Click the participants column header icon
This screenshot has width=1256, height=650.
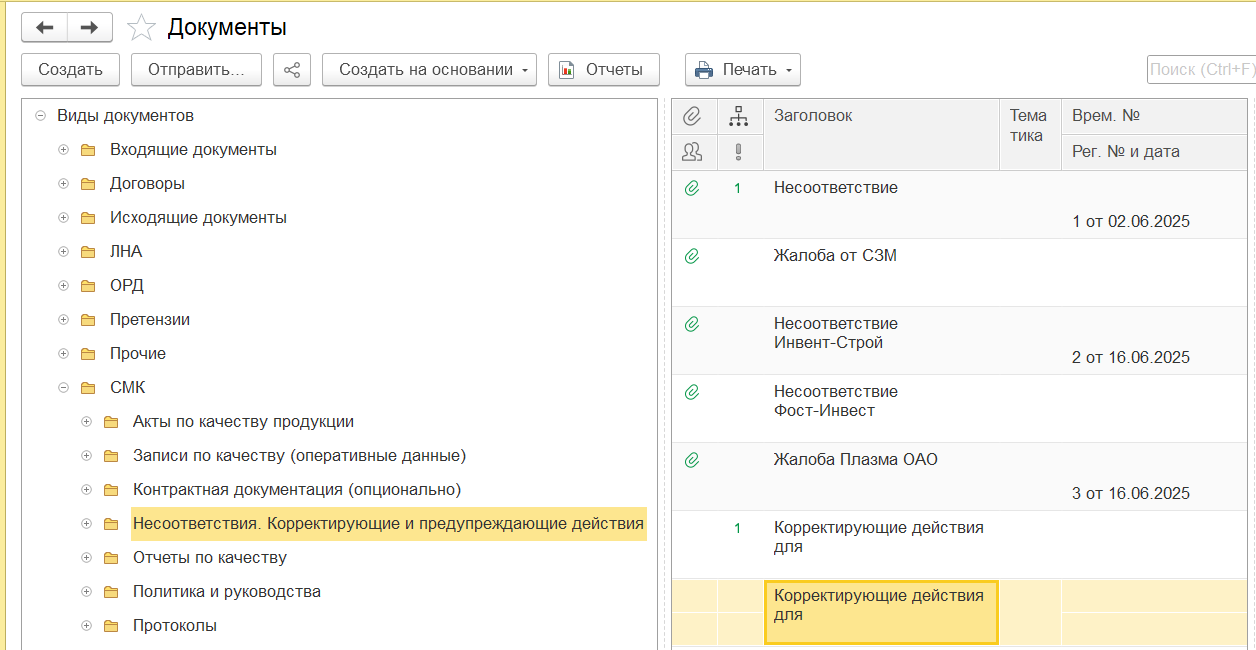click(x=691, y=152)
